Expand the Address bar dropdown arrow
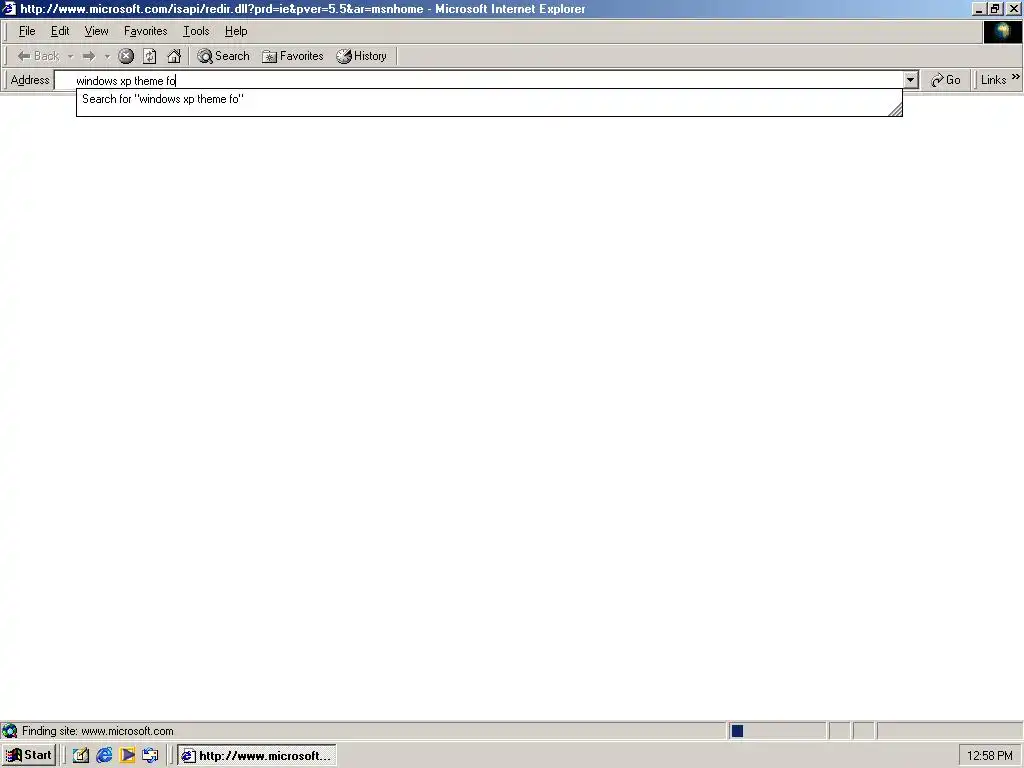Viewport: 1024px width, 768px height. (x=910, y=80)
